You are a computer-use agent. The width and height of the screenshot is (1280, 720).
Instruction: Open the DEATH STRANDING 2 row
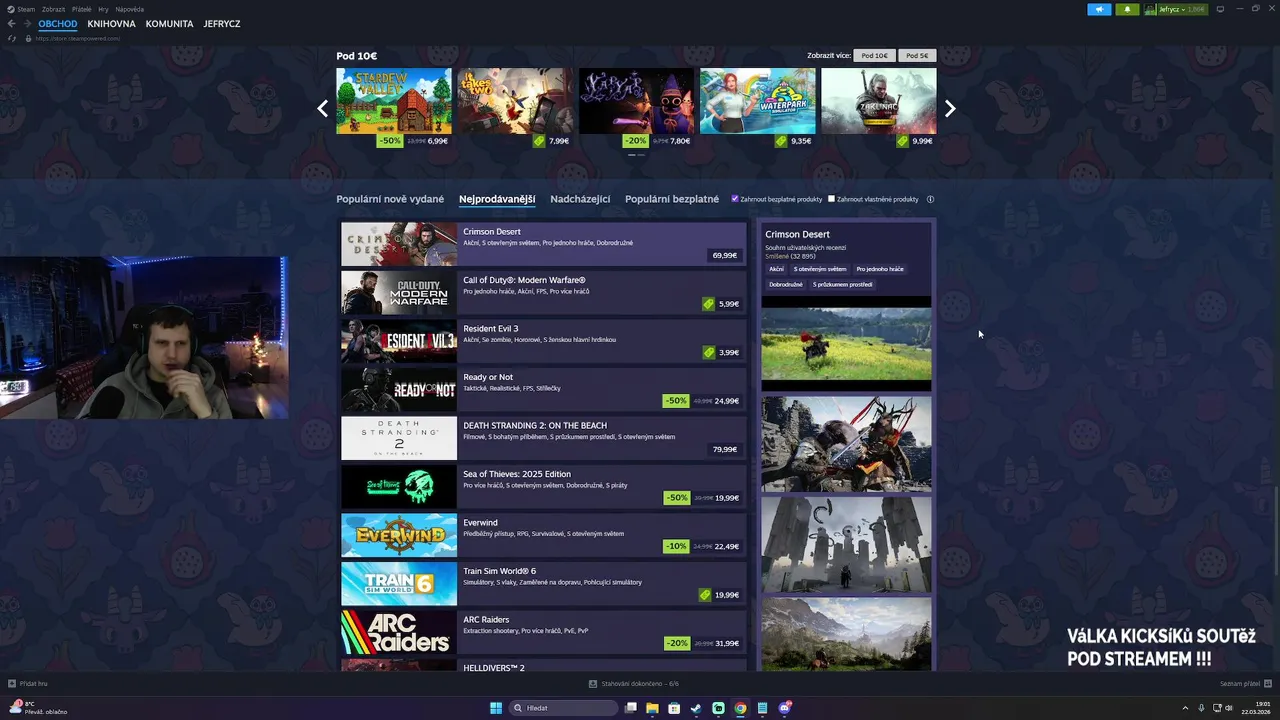[543, 438]
